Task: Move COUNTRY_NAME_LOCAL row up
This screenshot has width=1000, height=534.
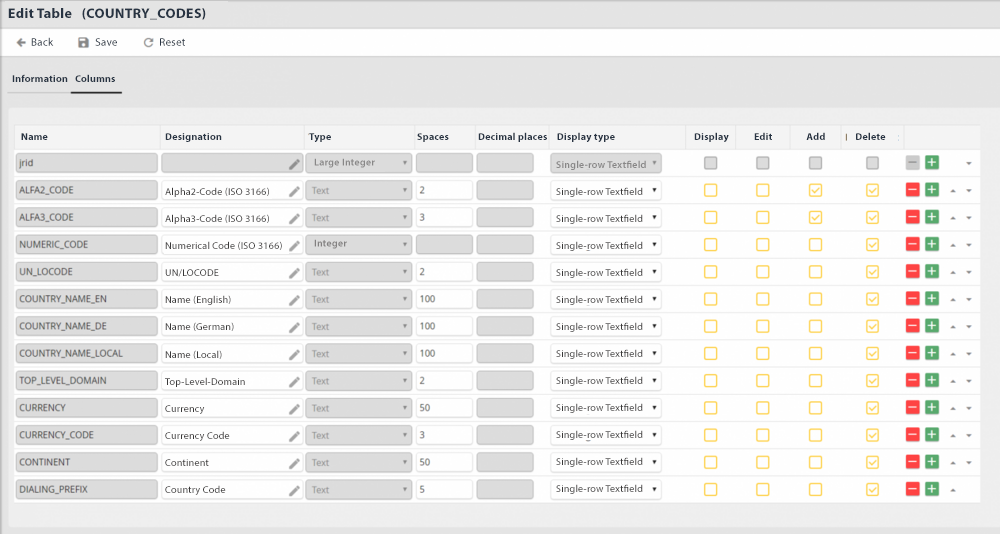Action: pyautogui.click(x=953, y=353)
